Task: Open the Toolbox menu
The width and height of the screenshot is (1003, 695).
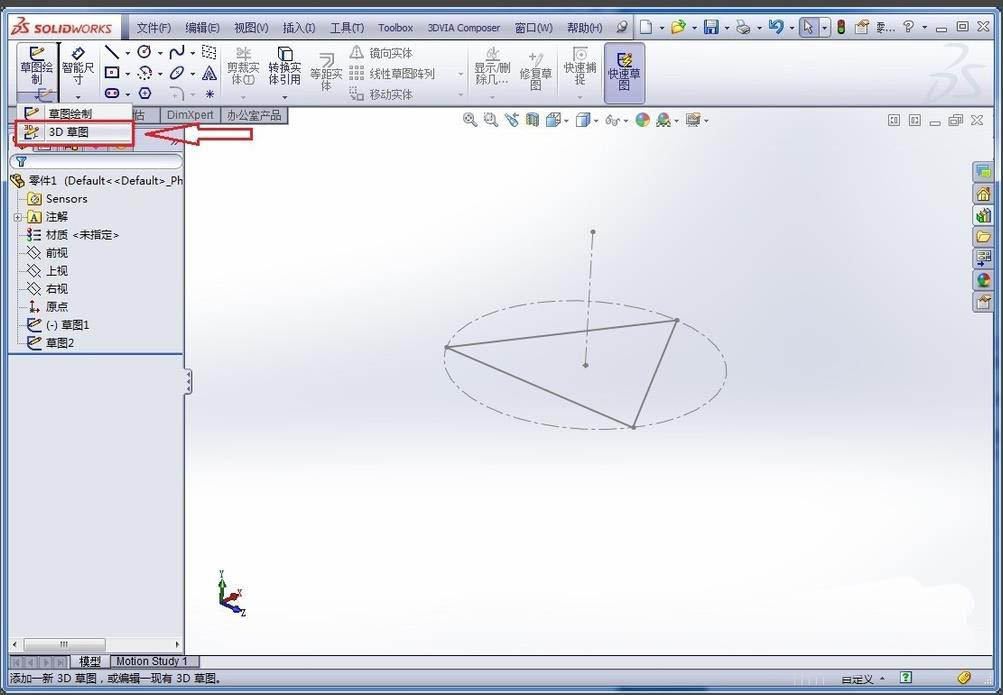Action: pyautogui.click(x=395, y=27)
